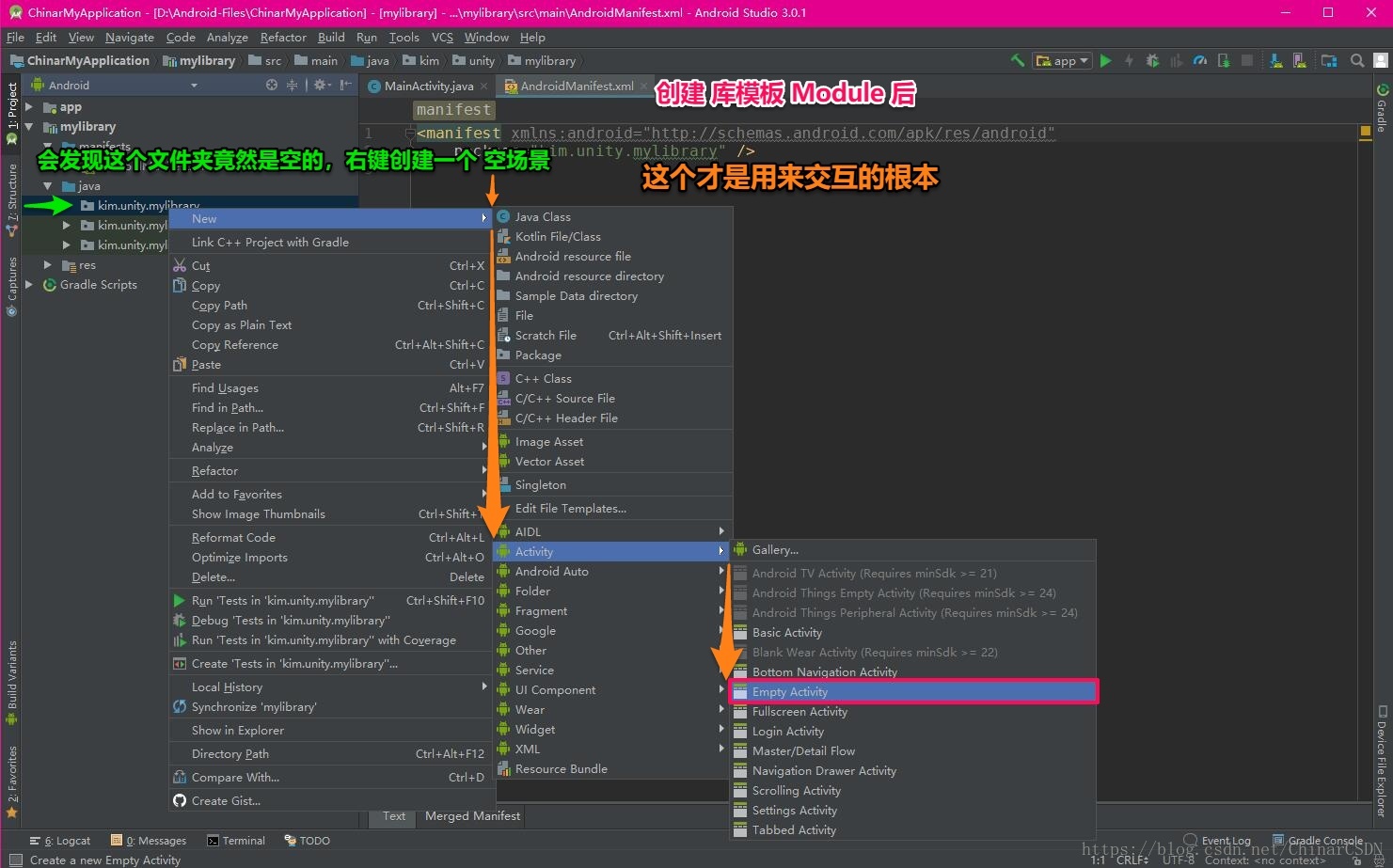The image size is (1393, 868).
Task: Click the Collapse All icon in Project panel
Action: click(x=292, y=85)
